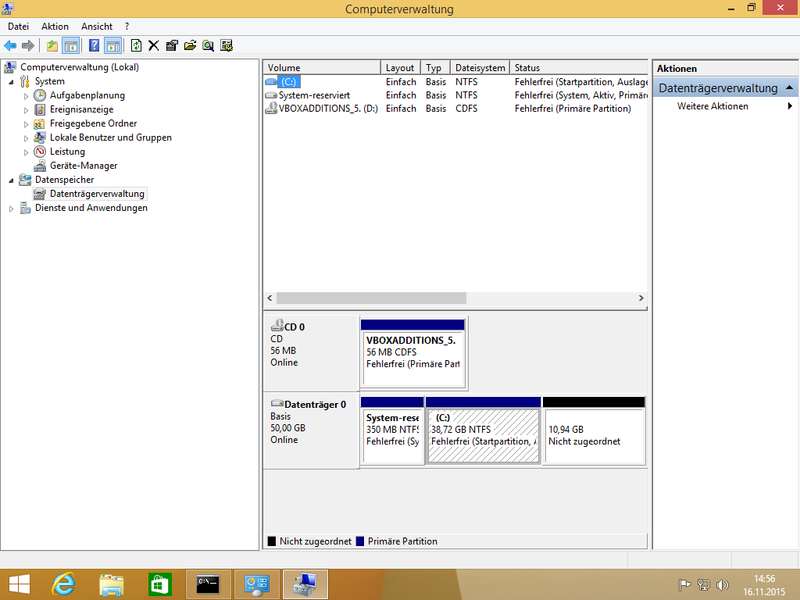
Task: Open Windows Store from taskbar
Action: pyautogui.click(x=160, y=585)
